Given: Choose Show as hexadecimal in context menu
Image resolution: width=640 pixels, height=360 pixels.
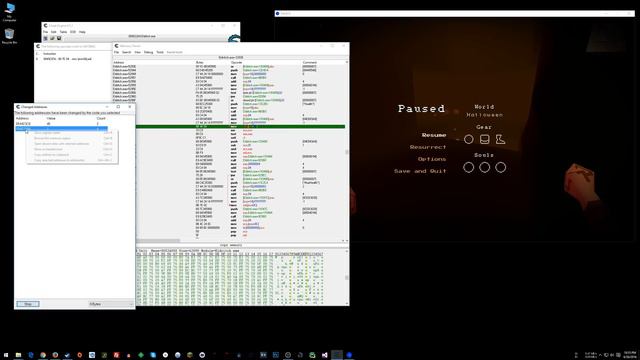Looking at the screenshot, I should [x=73, y=149].
